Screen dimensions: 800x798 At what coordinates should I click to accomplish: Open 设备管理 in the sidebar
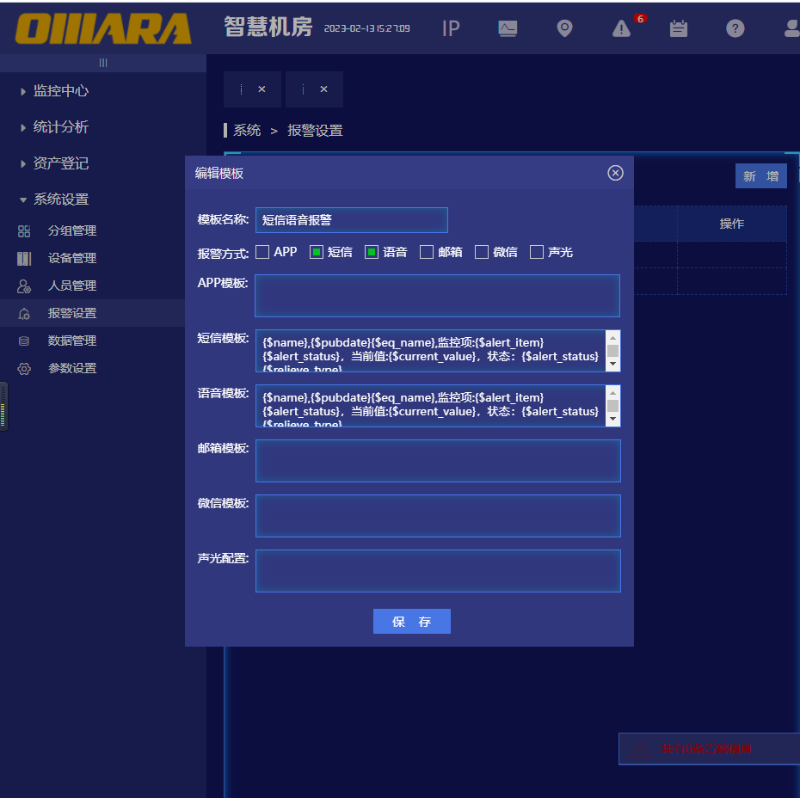coord(72,258)
